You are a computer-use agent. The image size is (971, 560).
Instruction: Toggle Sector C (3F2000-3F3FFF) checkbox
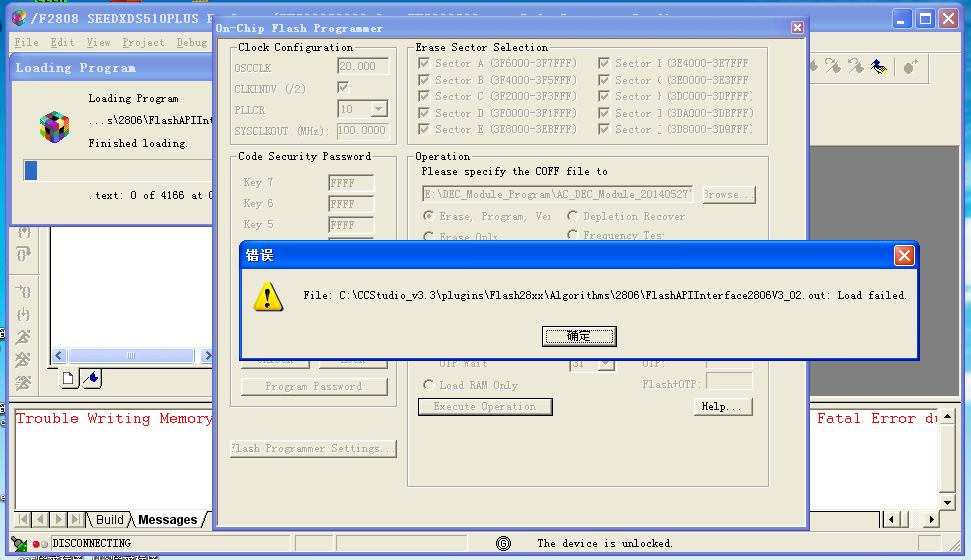pyautogui.click(x=424, y=96)
